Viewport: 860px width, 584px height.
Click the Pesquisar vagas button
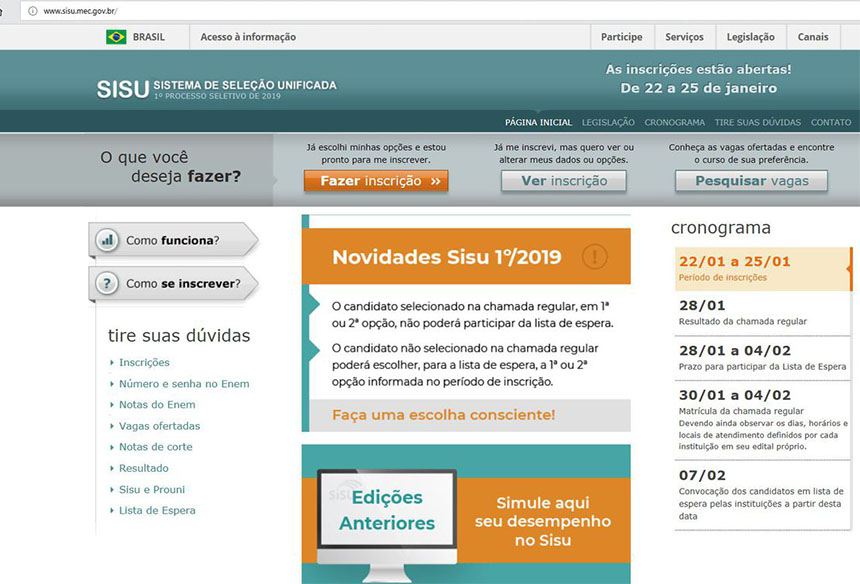click(751, 181)
